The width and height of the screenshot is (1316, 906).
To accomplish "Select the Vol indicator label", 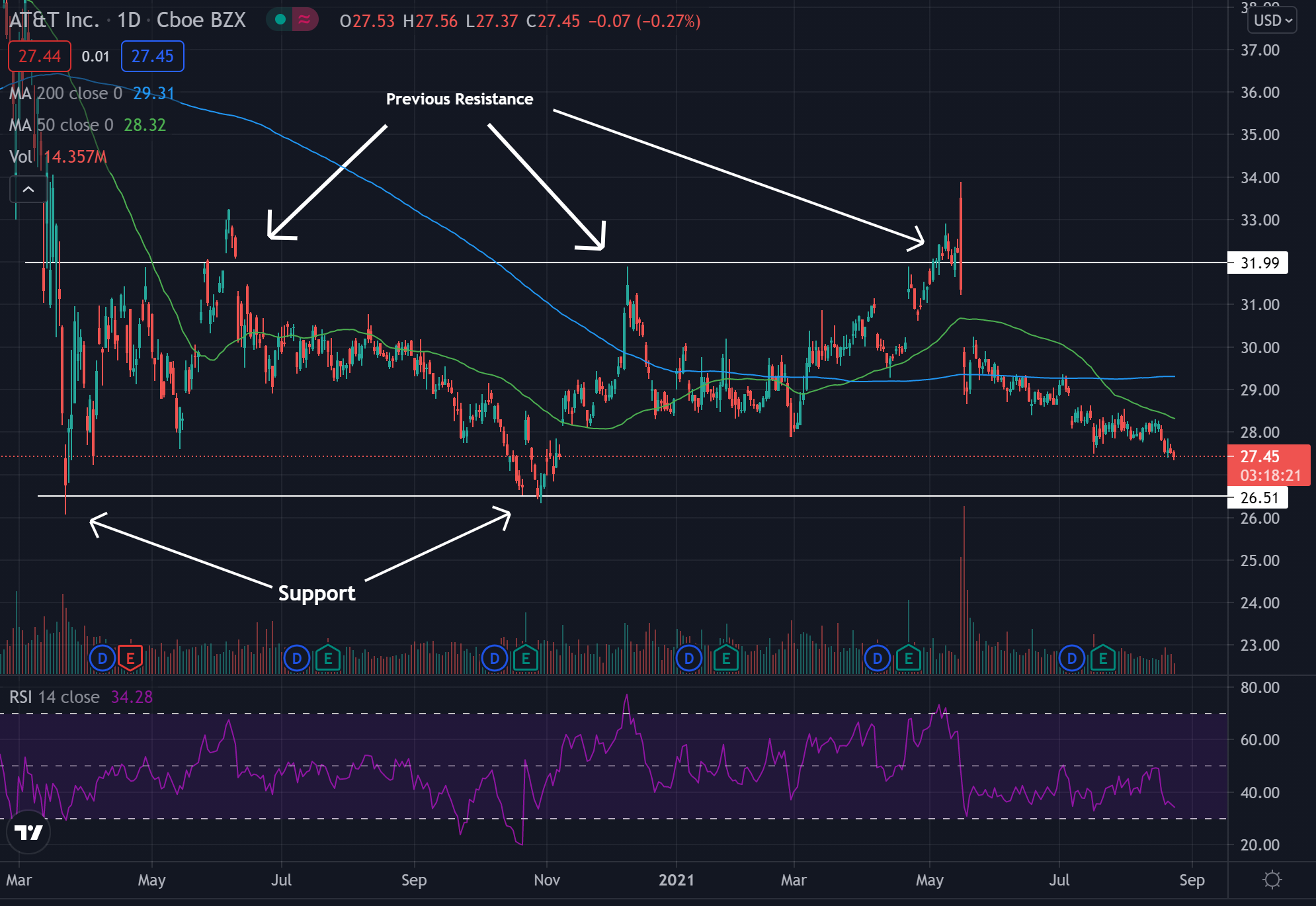I will click(21, 157).
